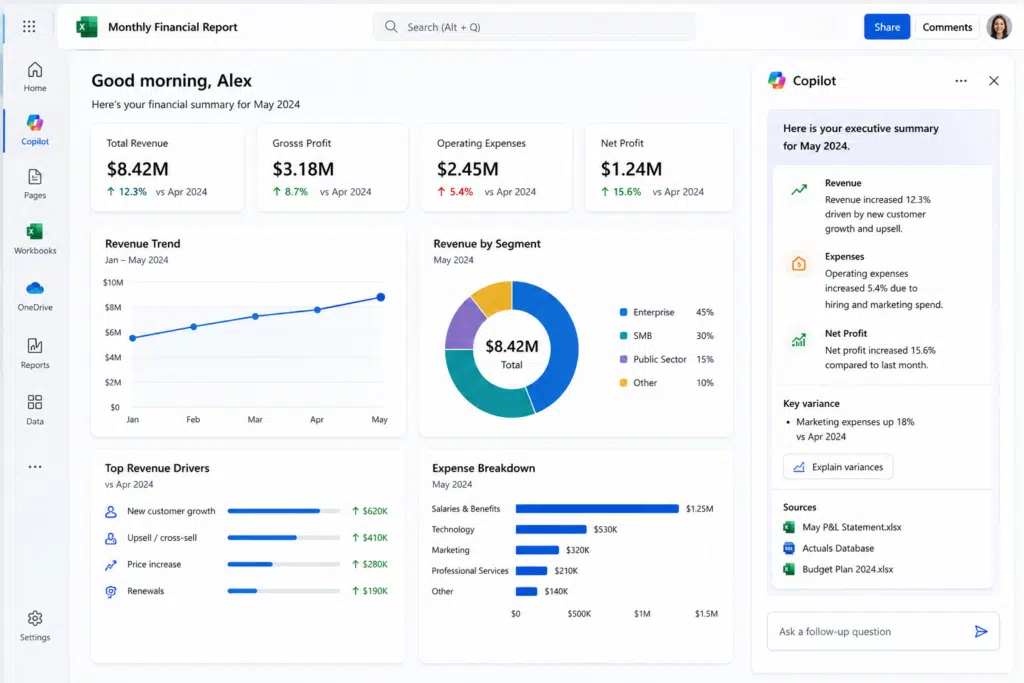
Task: Send the follow-up question with the arrow icon
Action: pyautogui.click(x=980, y=631)
